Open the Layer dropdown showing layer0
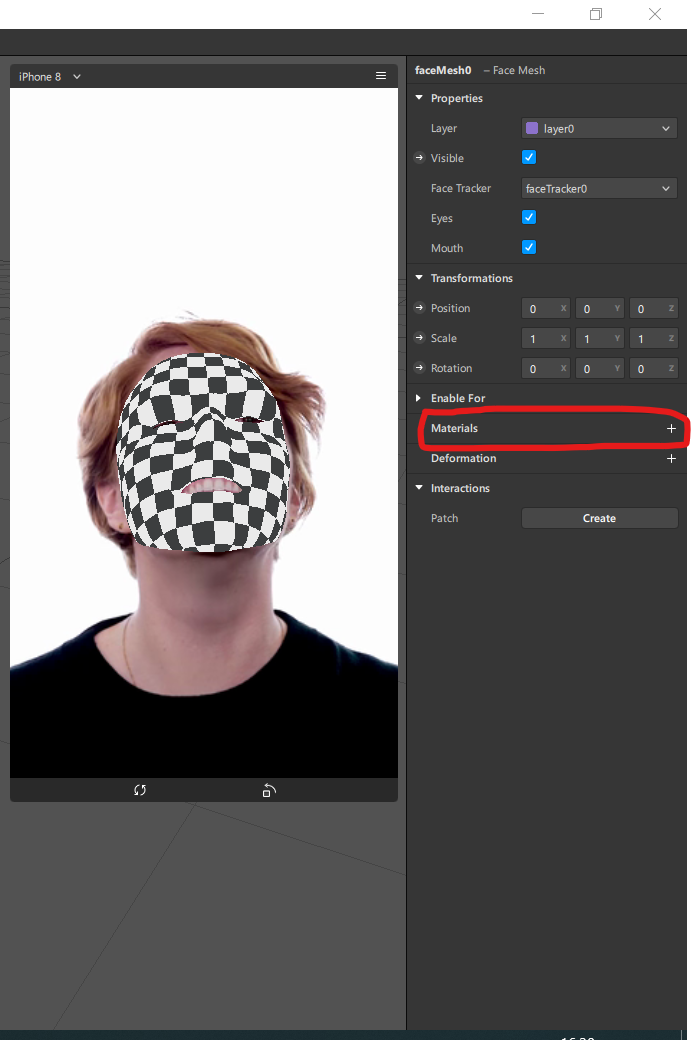Screen dimensions: 691x1040 coord(599,129)
